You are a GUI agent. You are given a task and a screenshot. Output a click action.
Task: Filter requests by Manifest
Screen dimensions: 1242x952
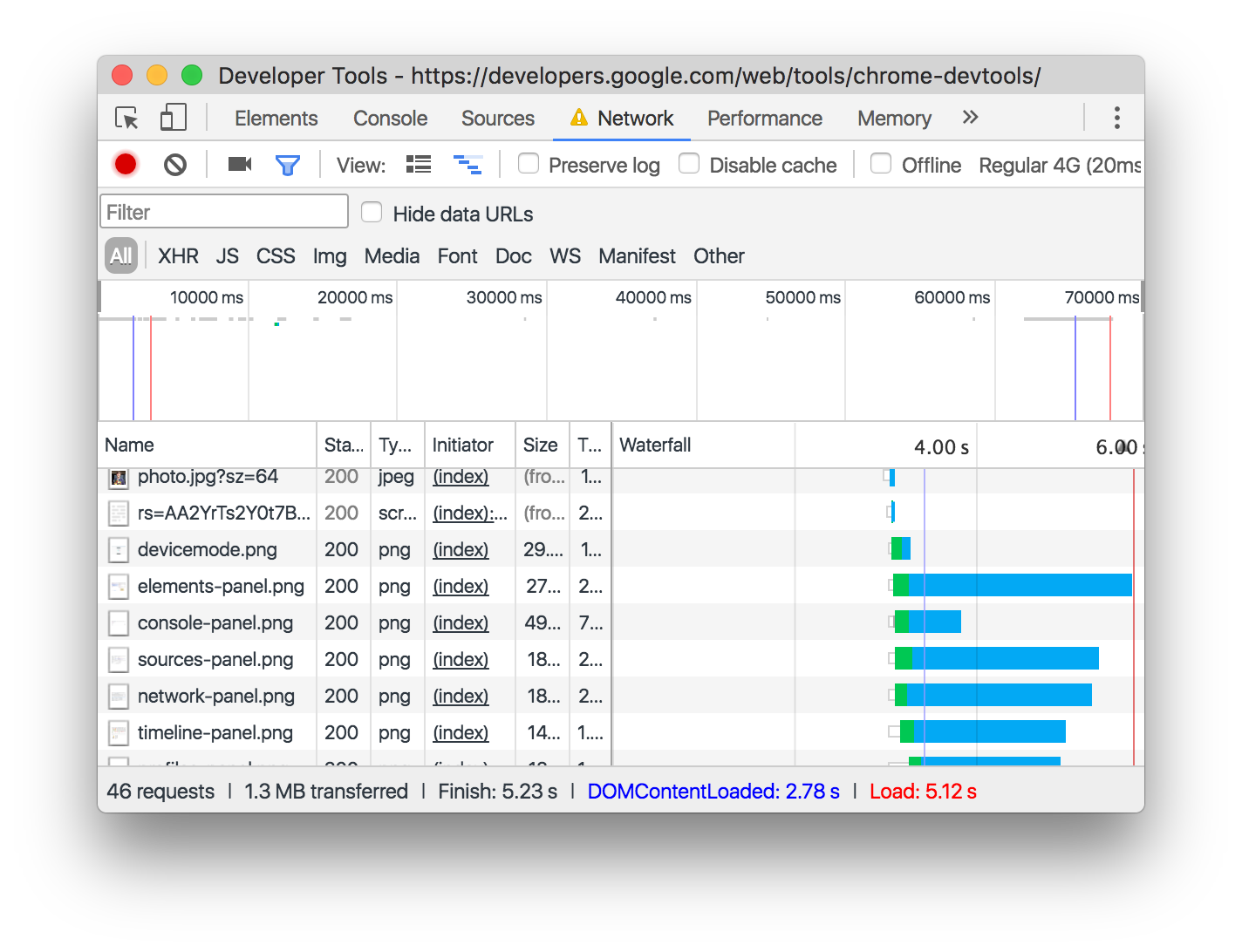(x=637, y=256)
